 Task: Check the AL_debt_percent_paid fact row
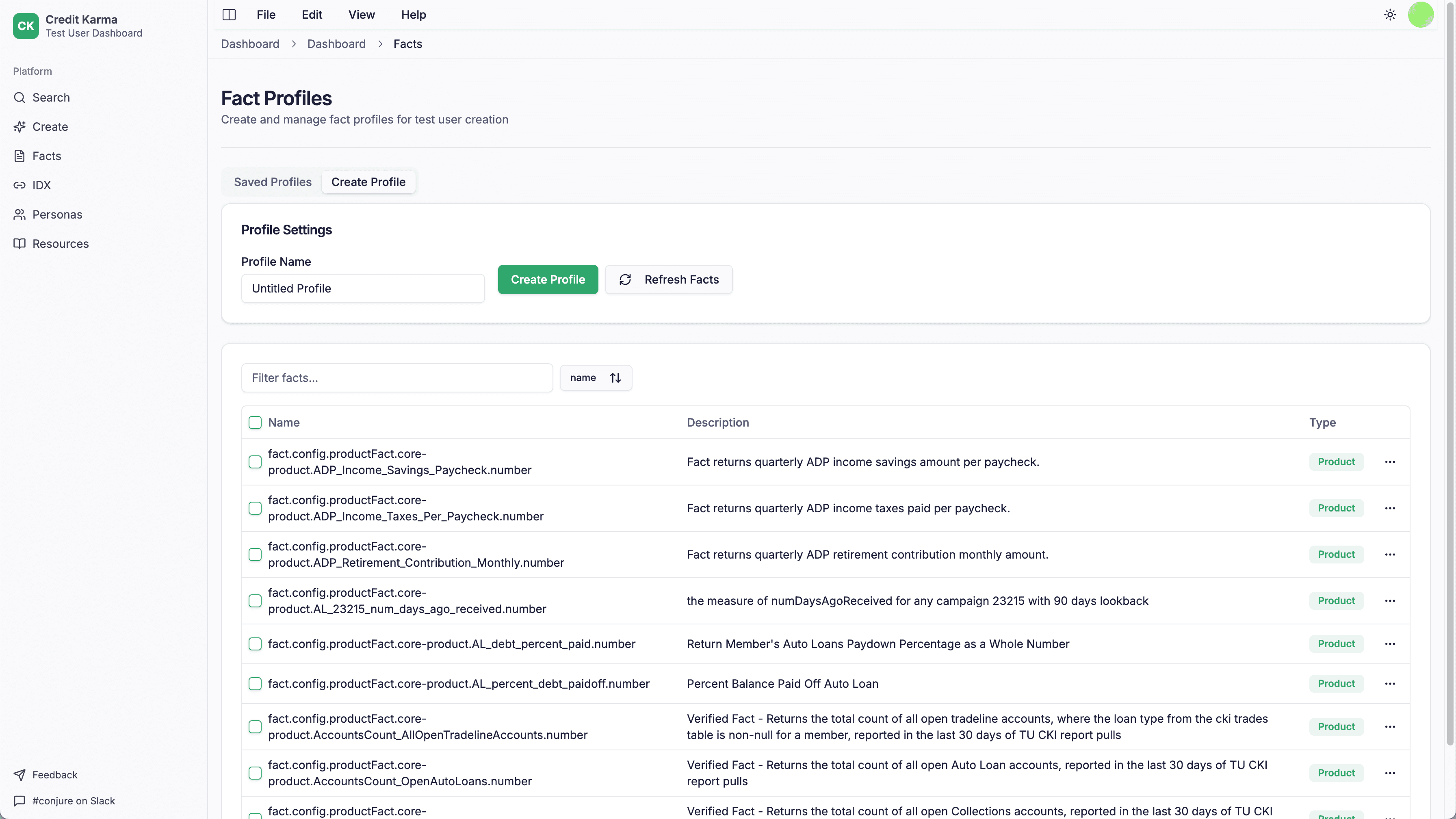click(x=255, y=644)
